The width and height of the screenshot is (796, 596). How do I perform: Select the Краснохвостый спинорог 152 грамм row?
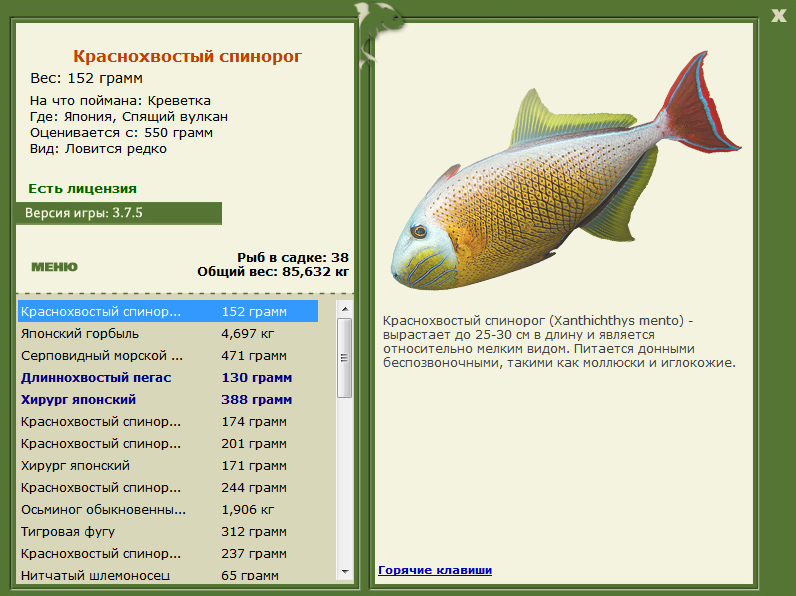point(168,311)
